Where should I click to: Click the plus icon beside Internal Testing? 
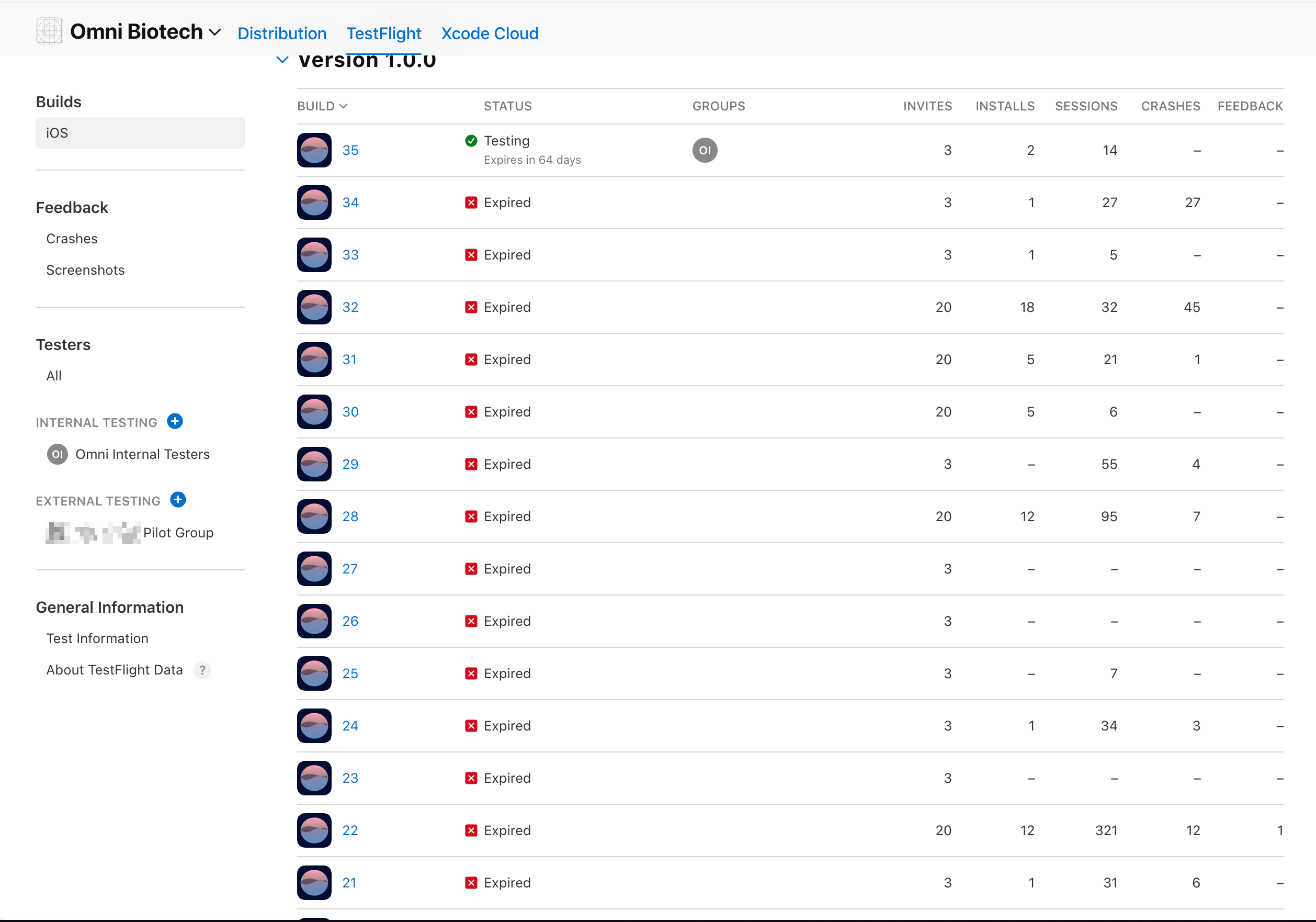[175, 421]
